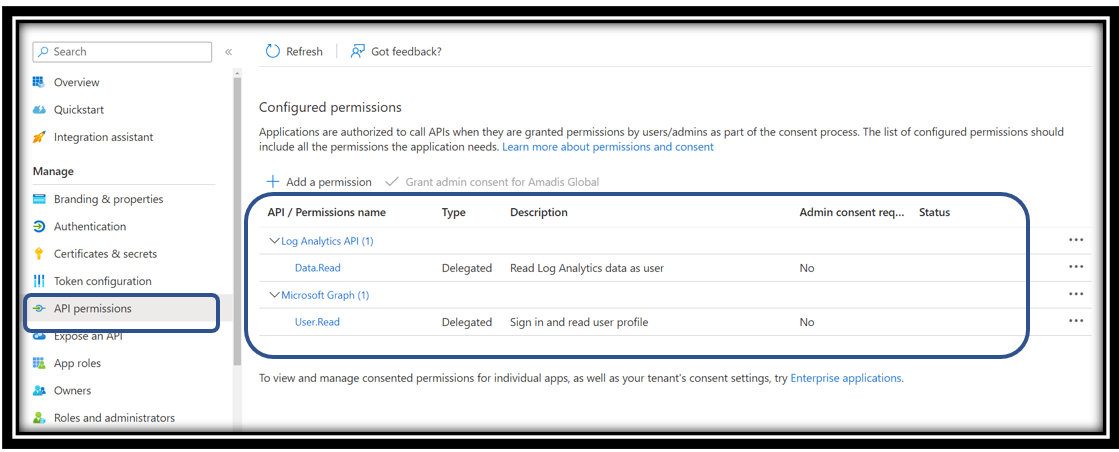Open more options for Data.Read row
This screenshot has width=1119, height=452.
(1076, 267)
